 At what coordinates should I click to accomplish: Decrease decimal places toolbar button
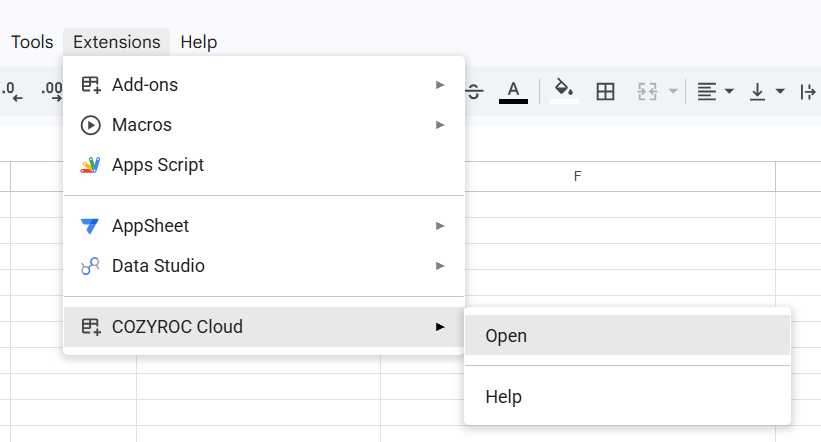pos(13,92)
